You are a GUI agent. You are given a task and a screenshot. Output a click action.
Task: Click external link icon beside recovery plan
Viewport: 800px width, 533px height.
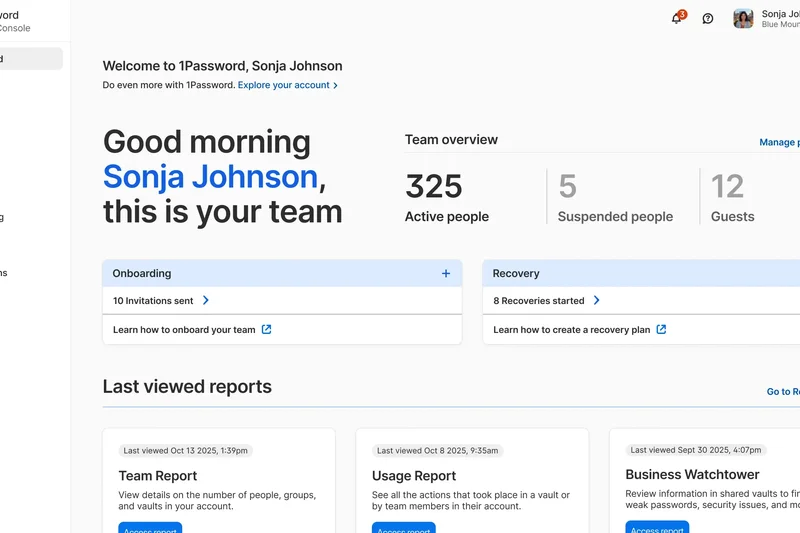(x=661, y=329)
